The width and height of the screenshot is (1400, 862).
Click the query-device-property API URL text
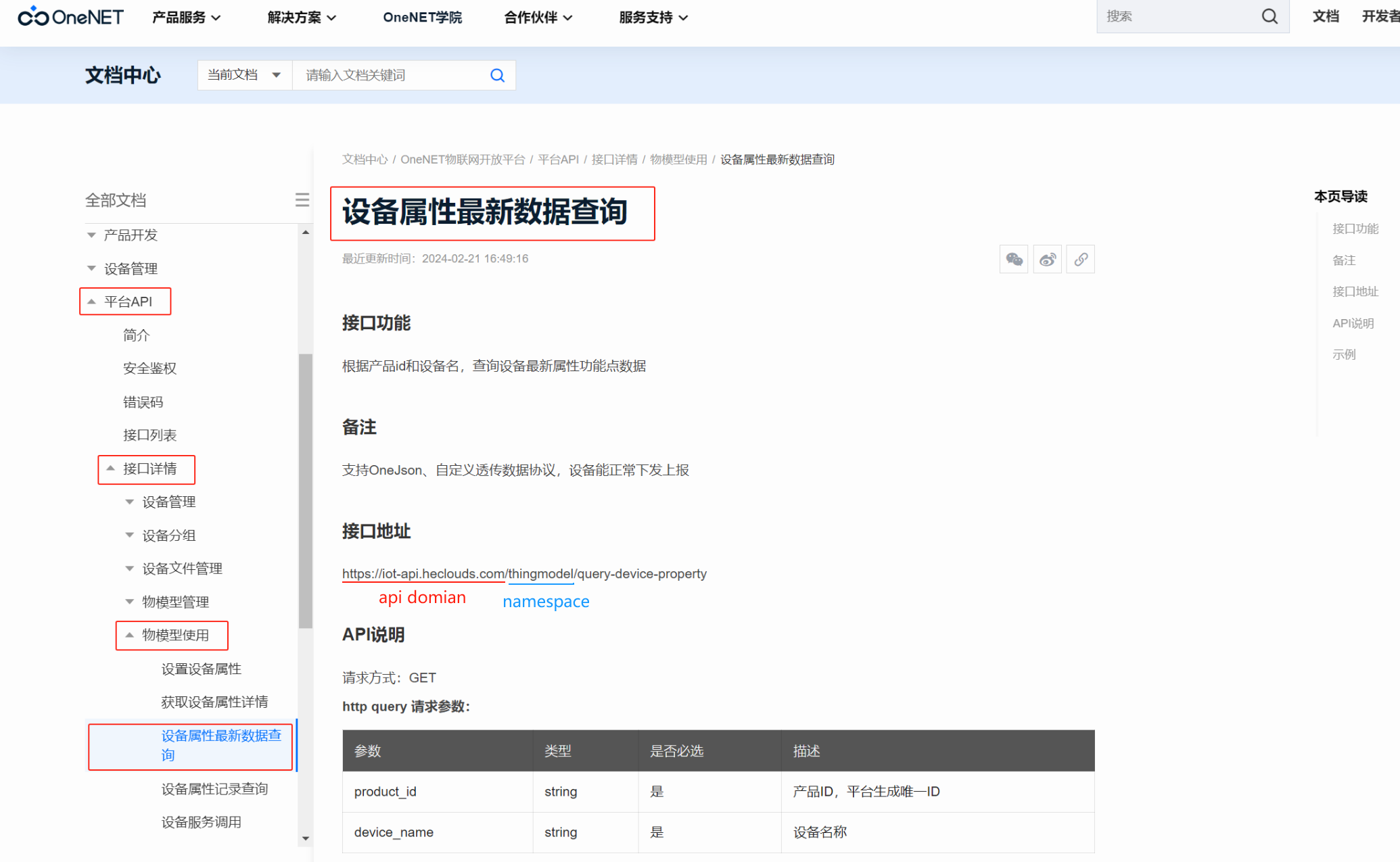524,573
